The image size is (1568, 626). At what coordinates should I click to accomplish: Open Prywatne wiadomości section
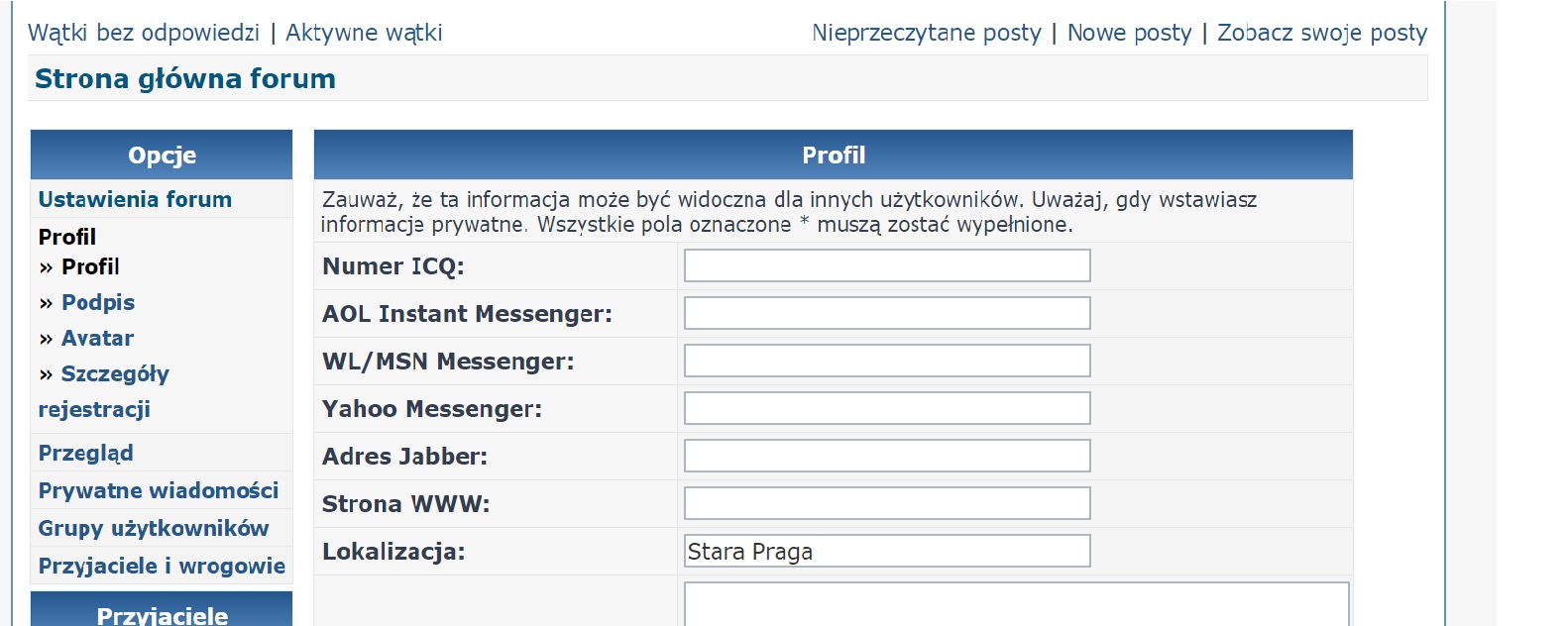point(159,490)
